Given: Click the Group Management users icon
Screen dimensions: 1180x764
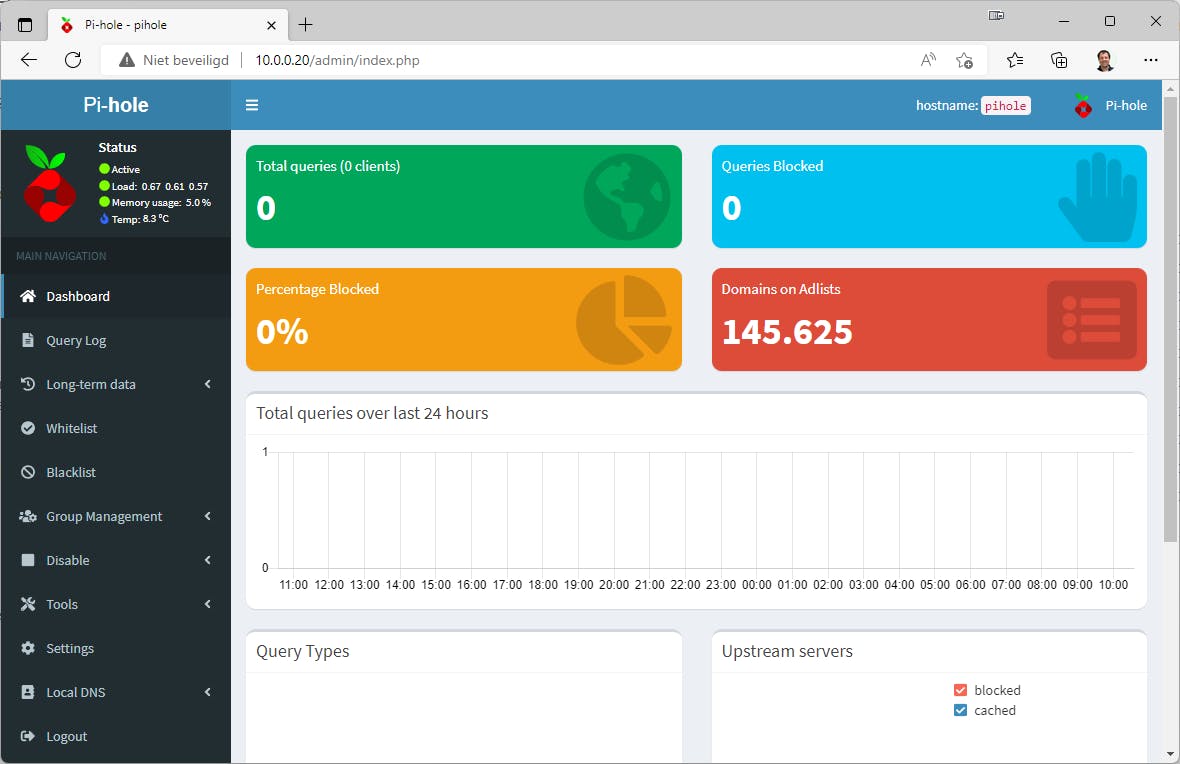Looking at the screenshot, I should (28, 516).
